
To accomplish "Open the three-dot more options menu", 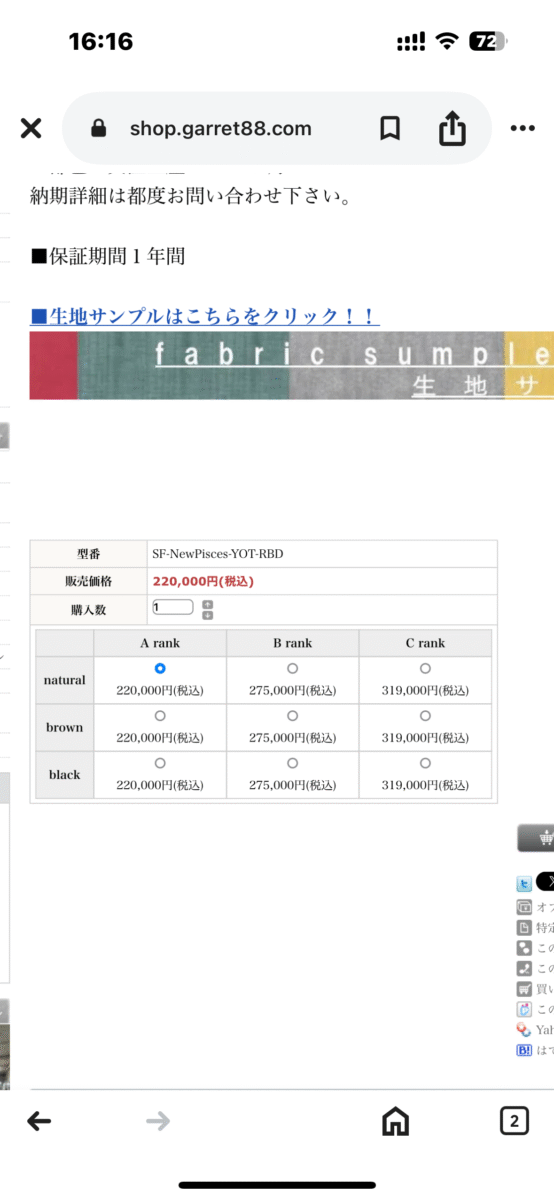I will point(523,128).
